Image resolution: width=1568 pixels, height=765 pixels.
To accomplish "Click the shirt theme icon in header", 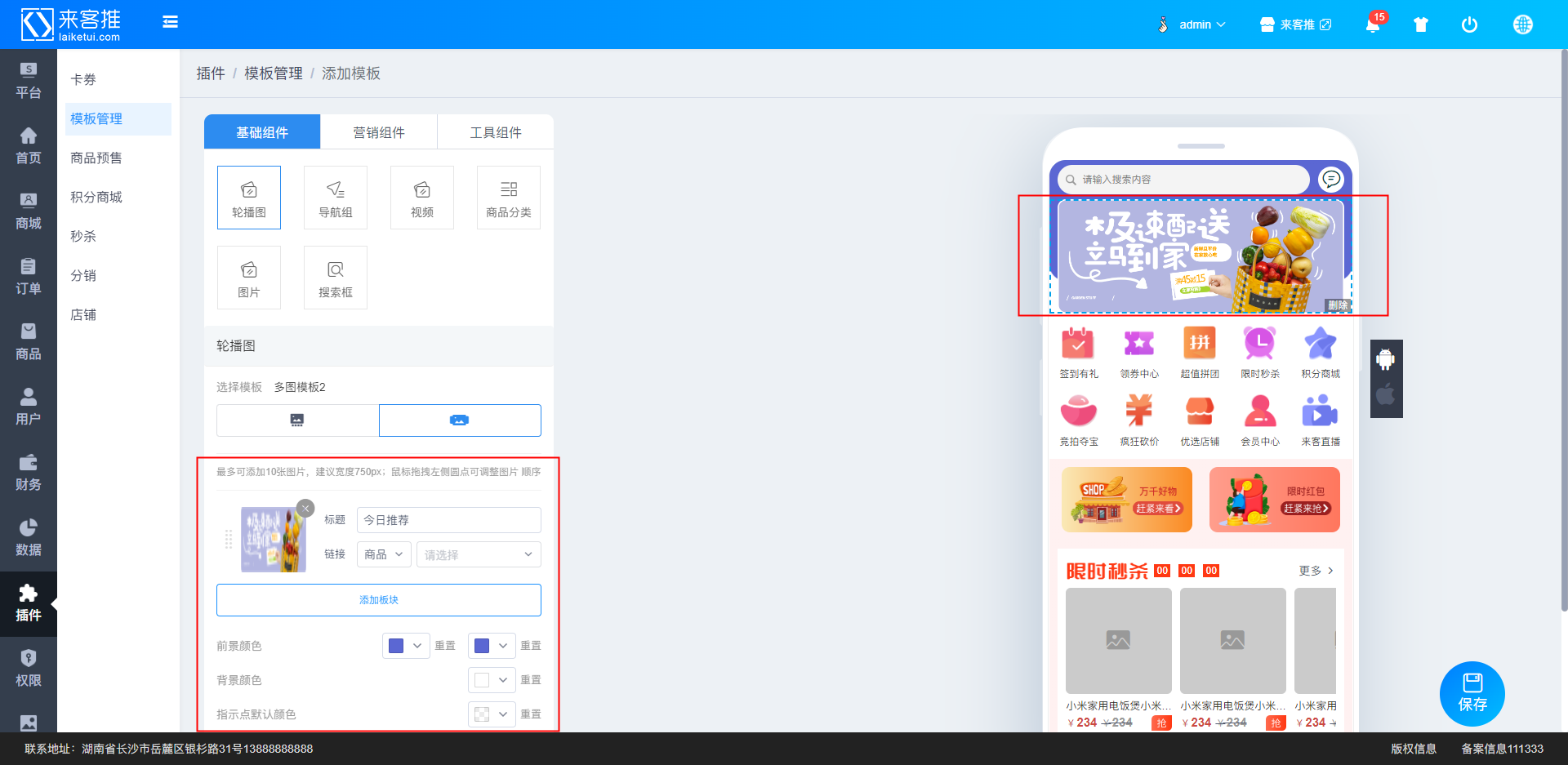I will click(1421, 24).
